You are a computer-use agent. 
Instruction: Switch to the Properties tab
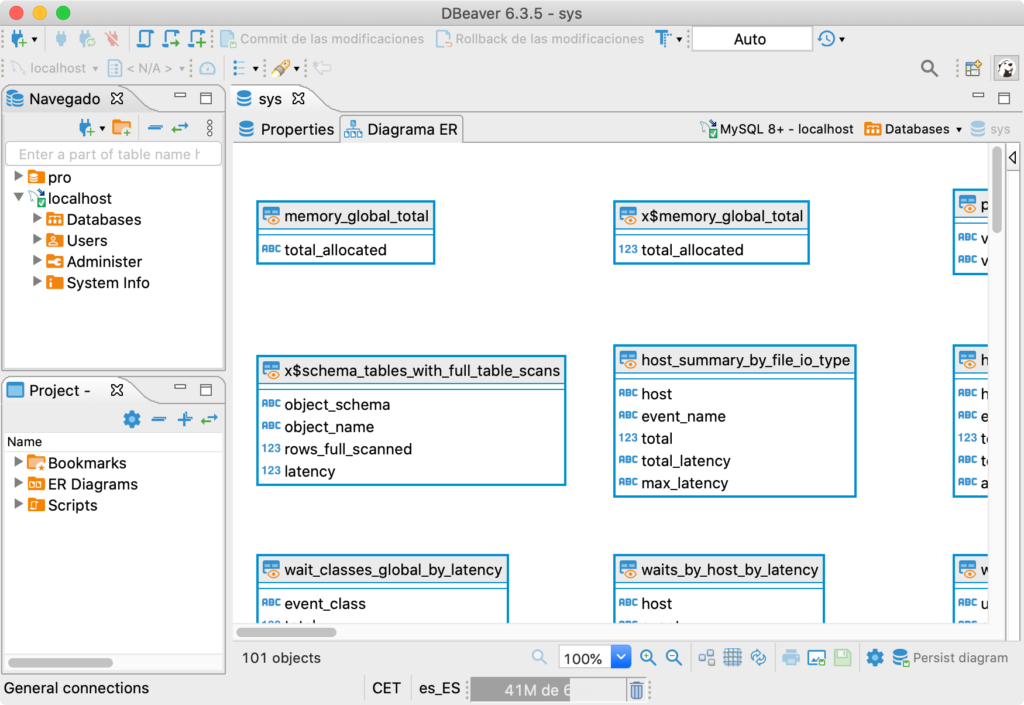(286, 129)
